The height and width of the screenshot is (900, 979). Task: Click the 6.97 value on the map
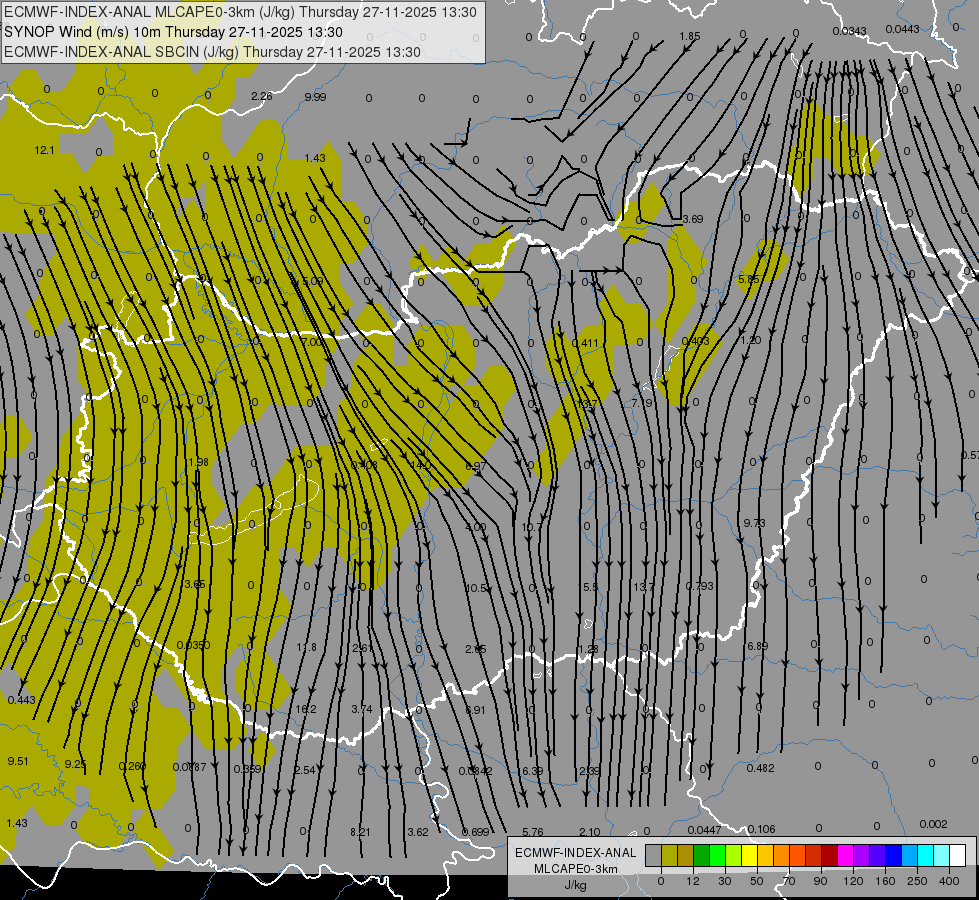(476, 466)
